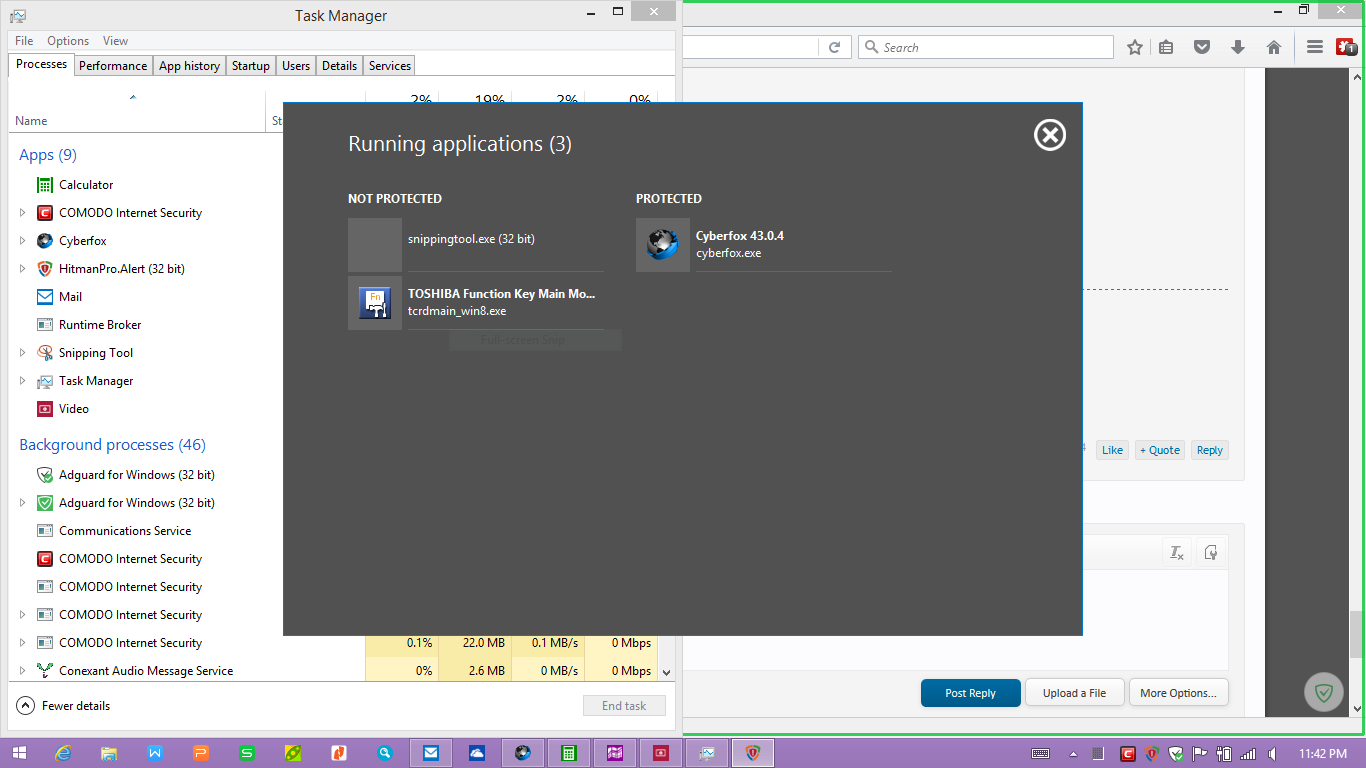Click the editor wrench tool icon
This screenshot has width=1366, height=768.
[1211, 553]
